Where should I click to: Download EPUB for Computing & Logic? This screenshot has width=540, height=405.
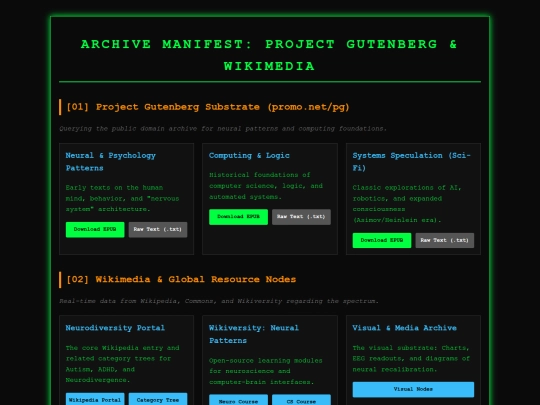[238, 217]
